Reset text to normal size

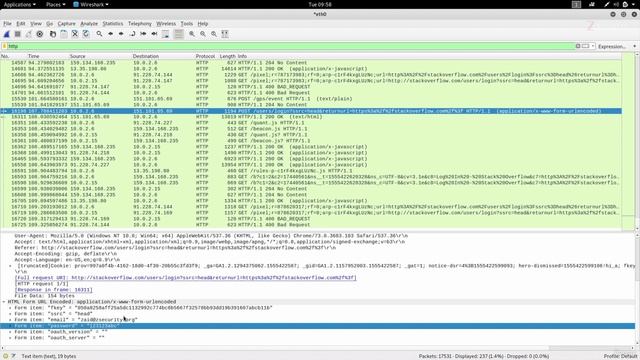coord(214,34)
